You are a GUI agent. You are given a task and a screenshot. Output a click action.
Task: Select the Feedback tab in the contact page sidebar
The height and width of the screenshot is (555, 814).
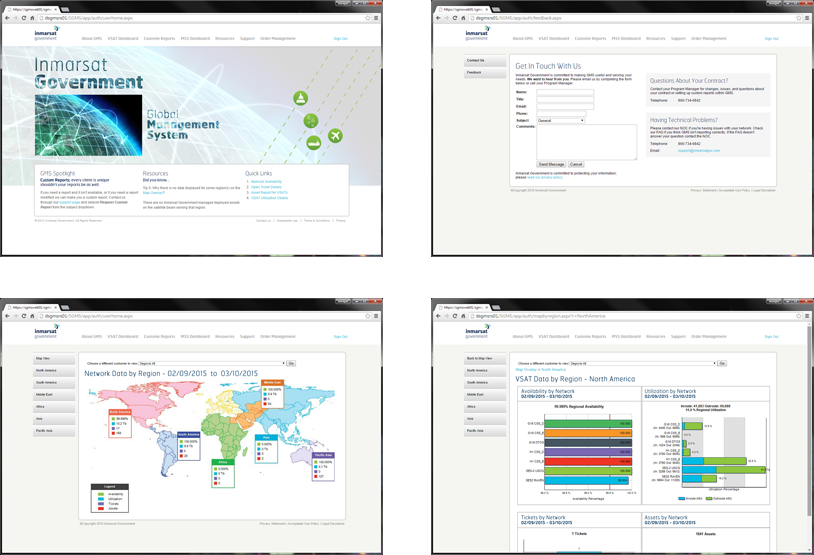(x=474, y=72)
